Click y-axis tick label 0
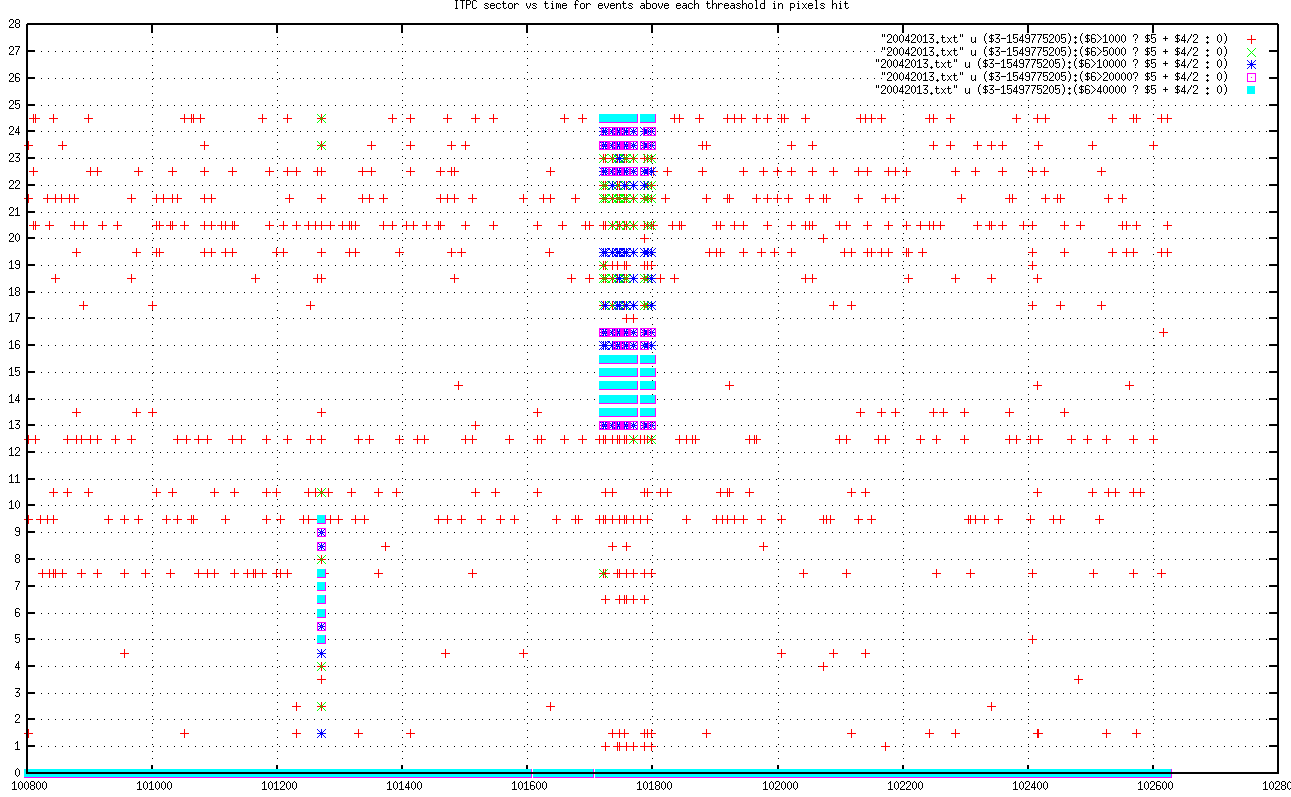This screenshot has width=1291, height=797. [17, 773]
